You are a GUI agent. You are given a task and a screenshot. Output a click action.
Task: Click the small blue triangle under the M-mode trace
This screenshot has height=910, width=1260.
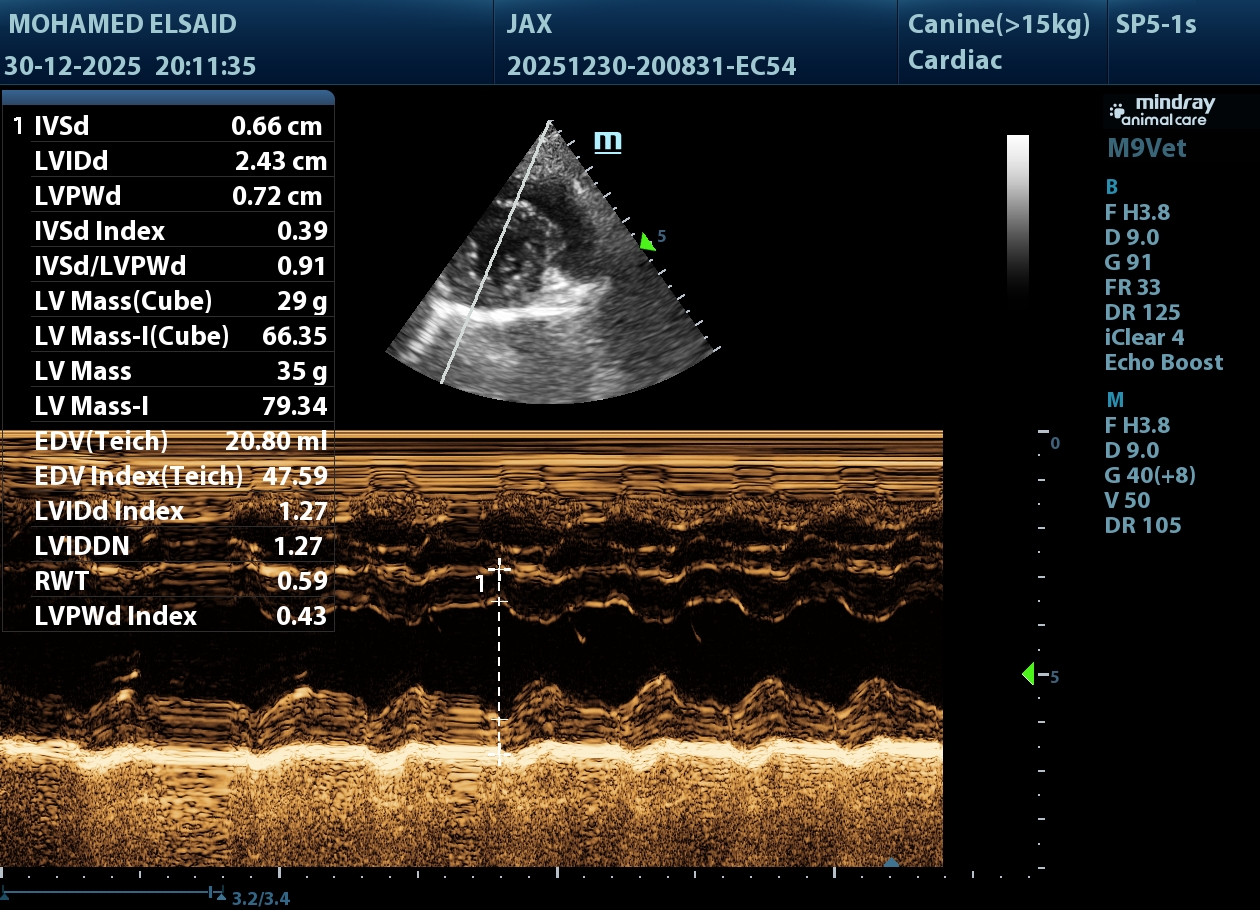tap(892, 862)
